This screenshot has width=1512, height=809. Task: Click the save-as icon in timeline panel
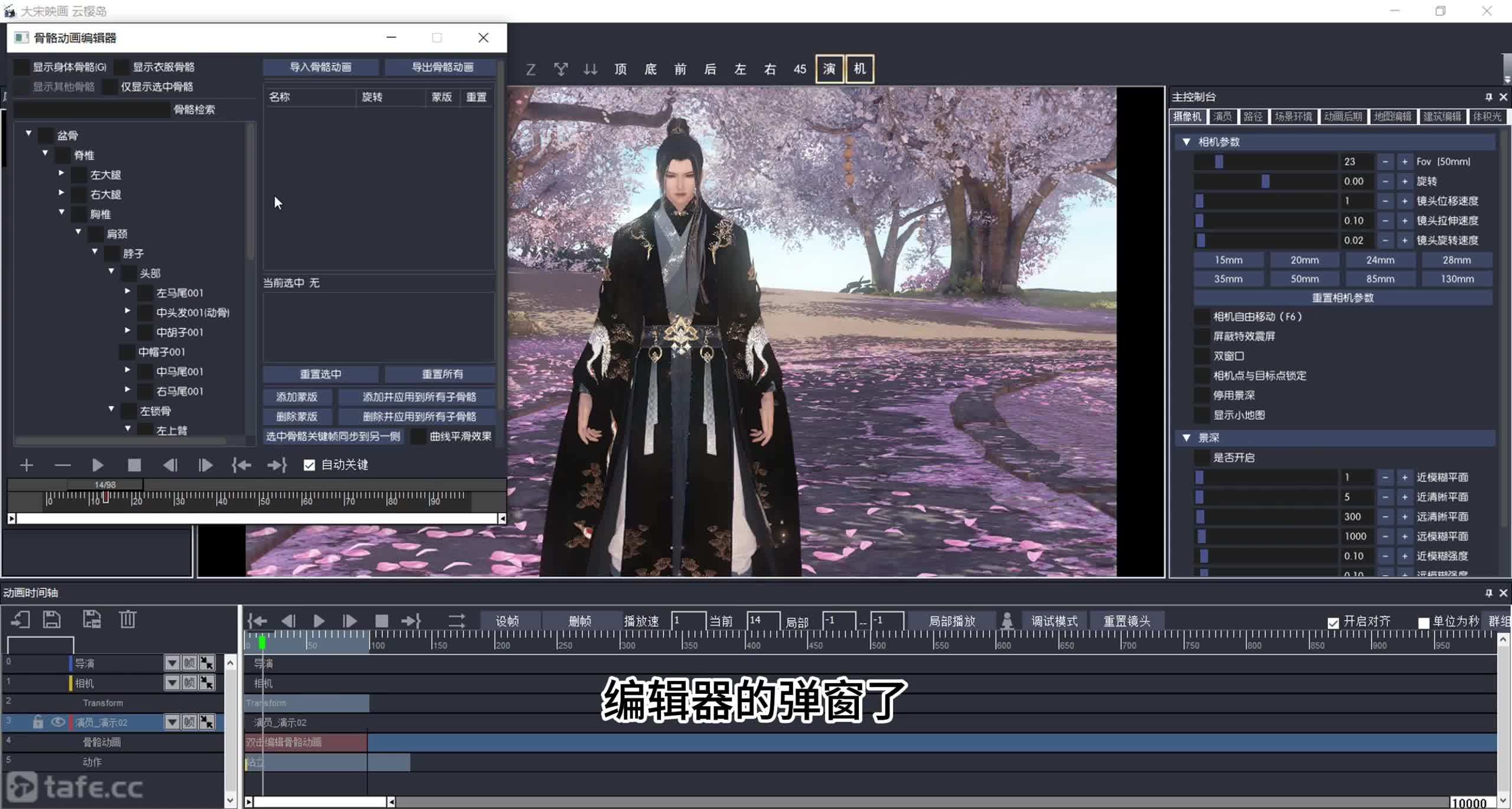pos(92,619)
